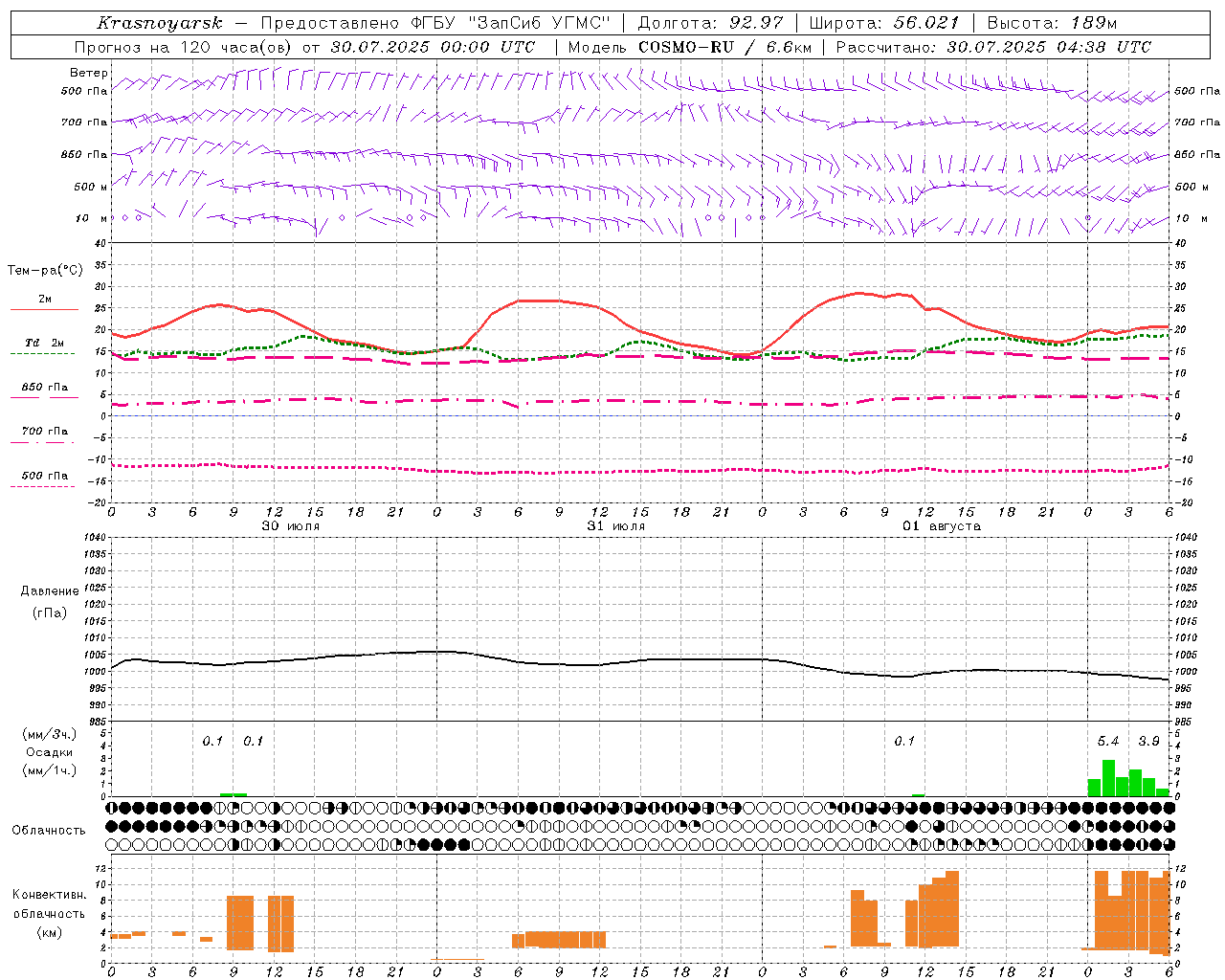Select the 01 августа date label

coord(942,526)
